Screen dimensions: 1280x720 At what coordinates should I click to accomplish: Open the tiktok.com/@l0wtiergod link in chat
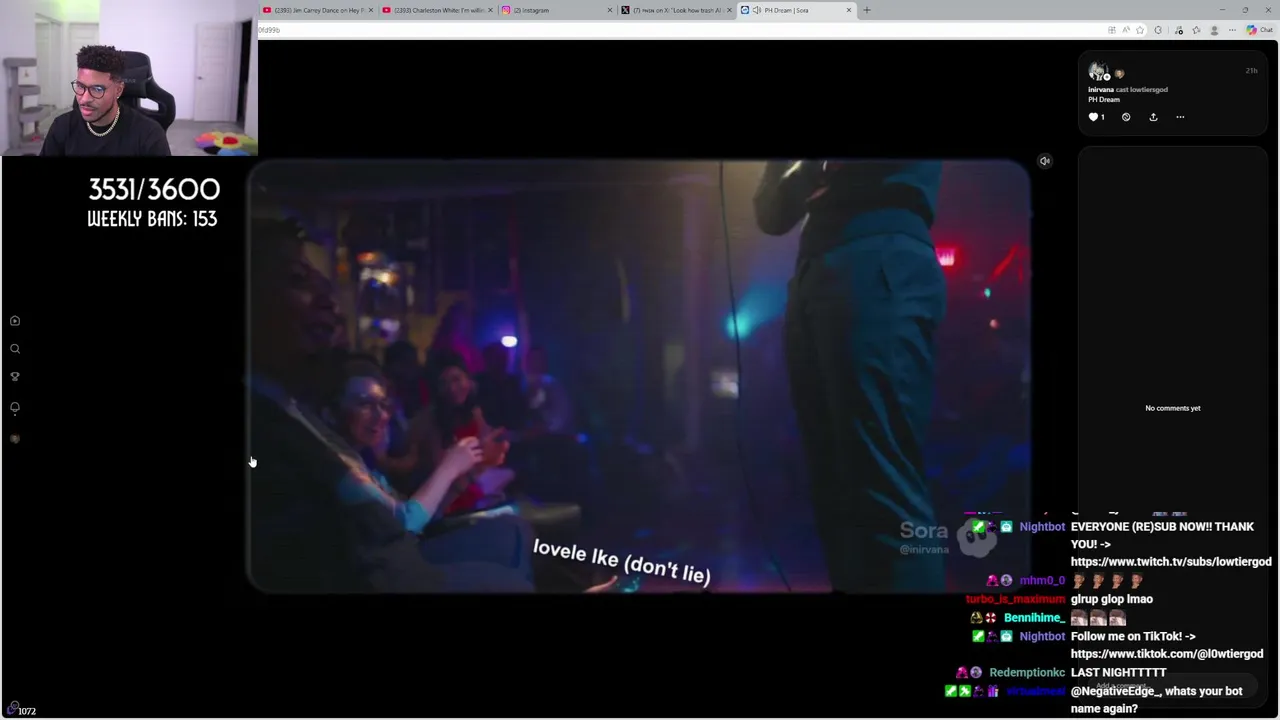1167,654
